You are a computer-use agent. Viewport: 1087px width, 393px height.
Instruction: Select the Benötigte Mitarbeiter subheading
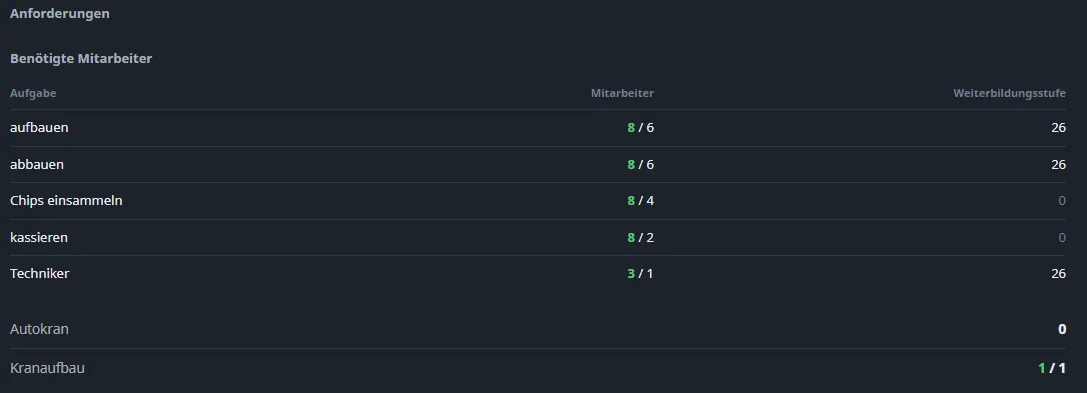click(81, 58)
